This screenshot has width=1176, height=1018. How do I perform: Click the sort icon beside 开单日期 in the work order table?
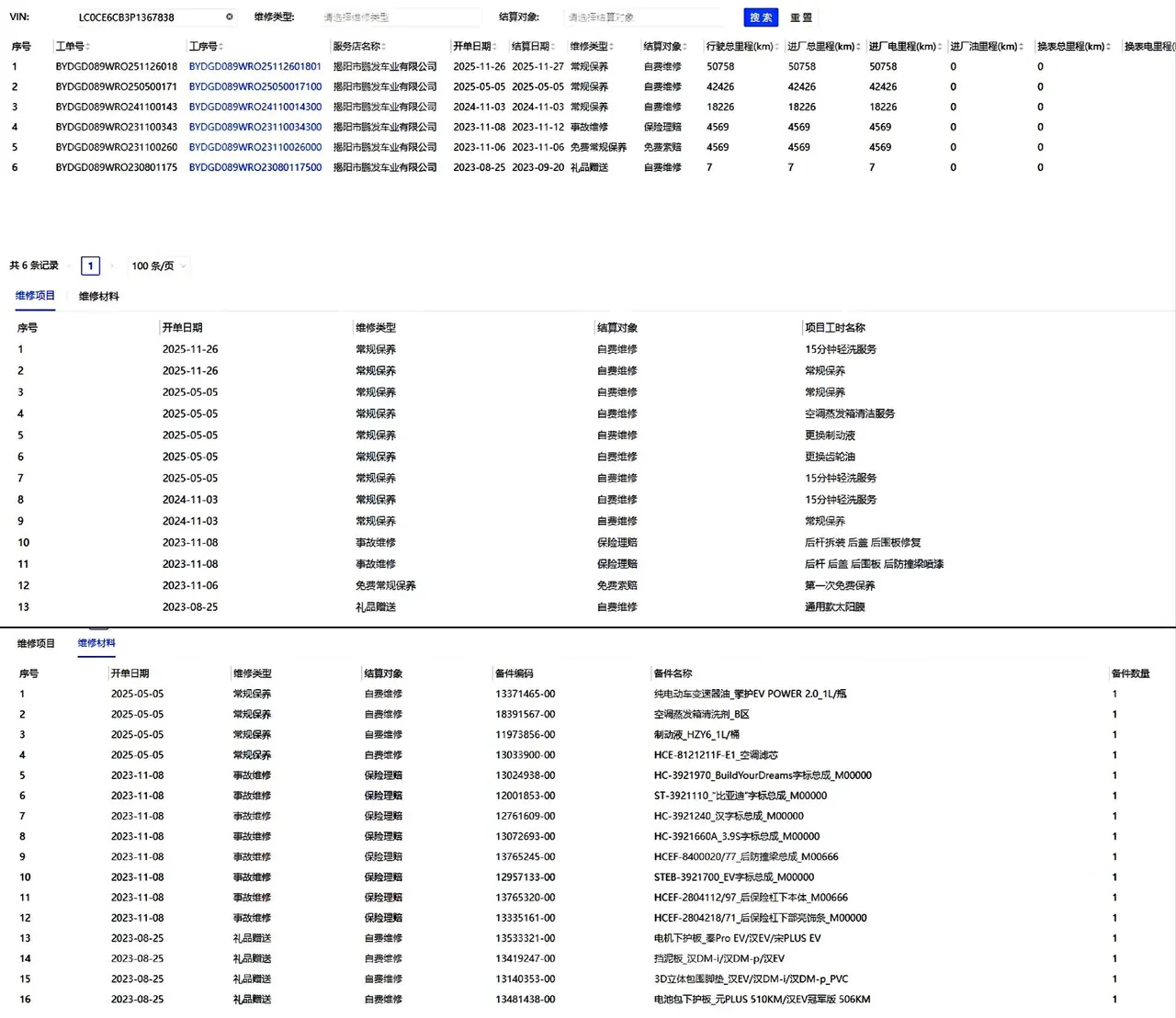point(494,47)
